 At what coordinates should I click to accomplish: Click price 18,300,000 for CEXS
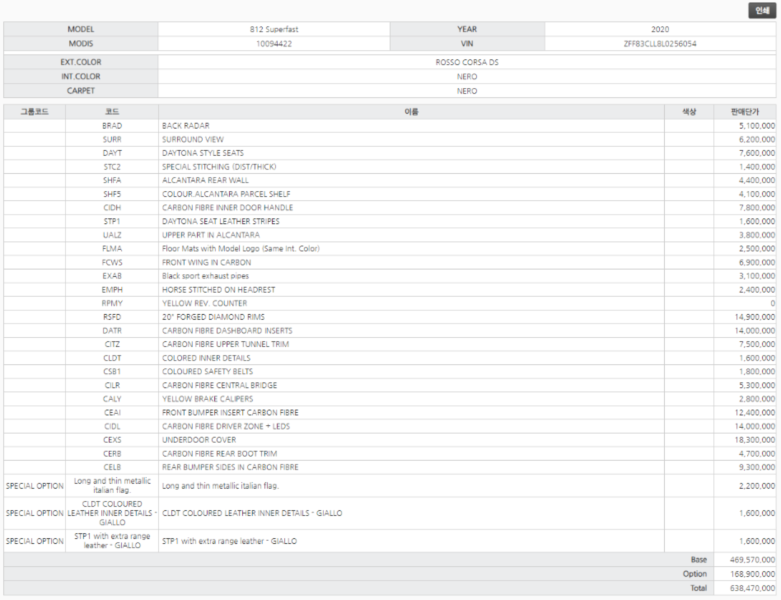[x=755, y=440]
